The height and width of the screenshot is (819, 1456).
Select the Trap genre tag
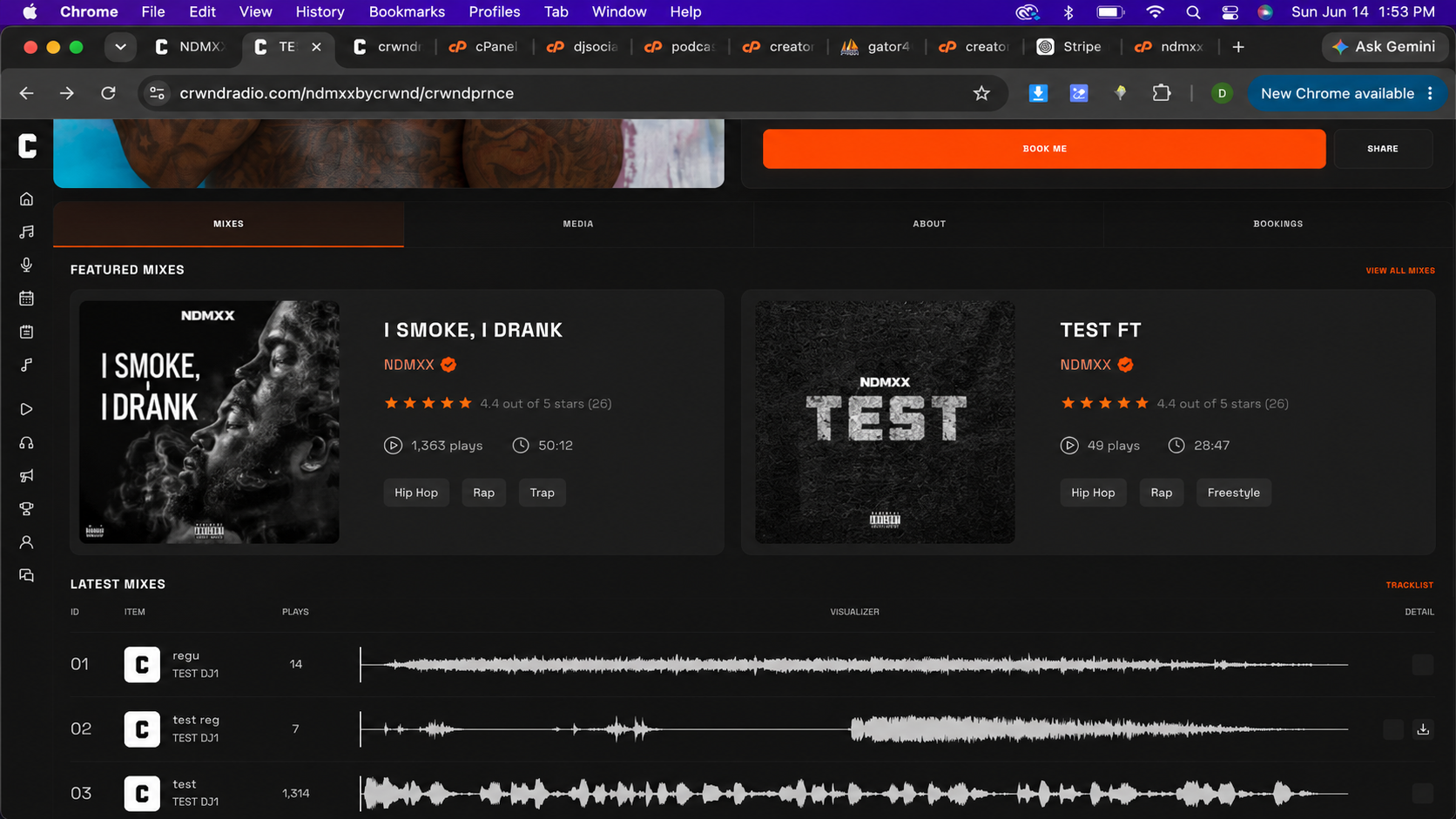point(543,493)
